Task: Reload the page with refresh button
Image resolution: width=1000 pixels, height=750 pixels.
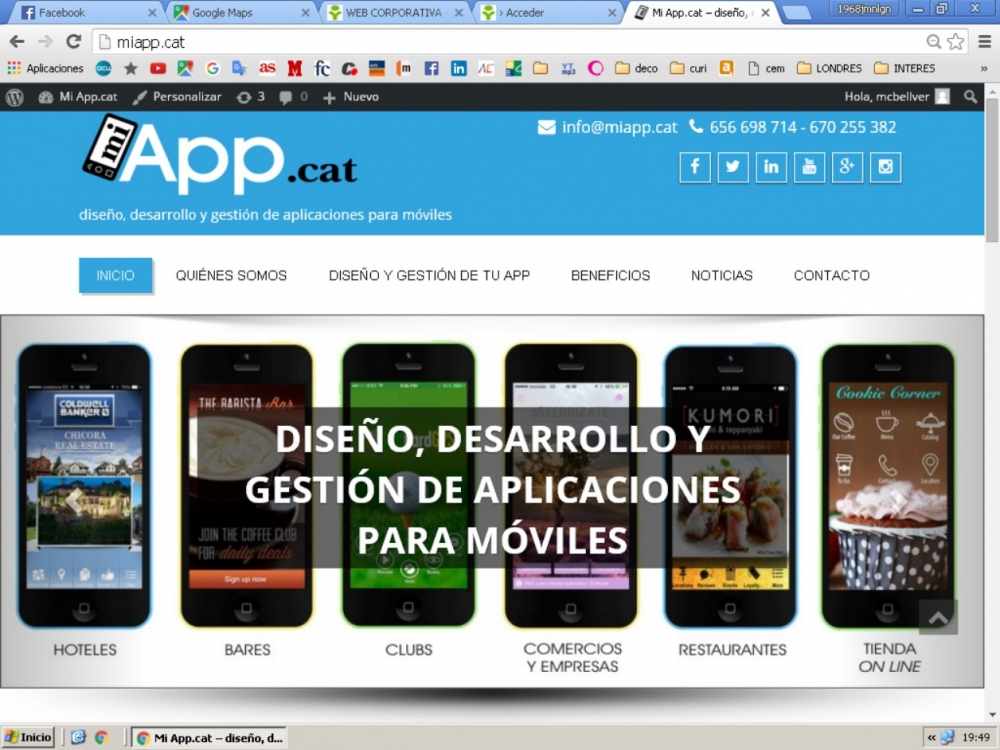Action: coord(73,42)
